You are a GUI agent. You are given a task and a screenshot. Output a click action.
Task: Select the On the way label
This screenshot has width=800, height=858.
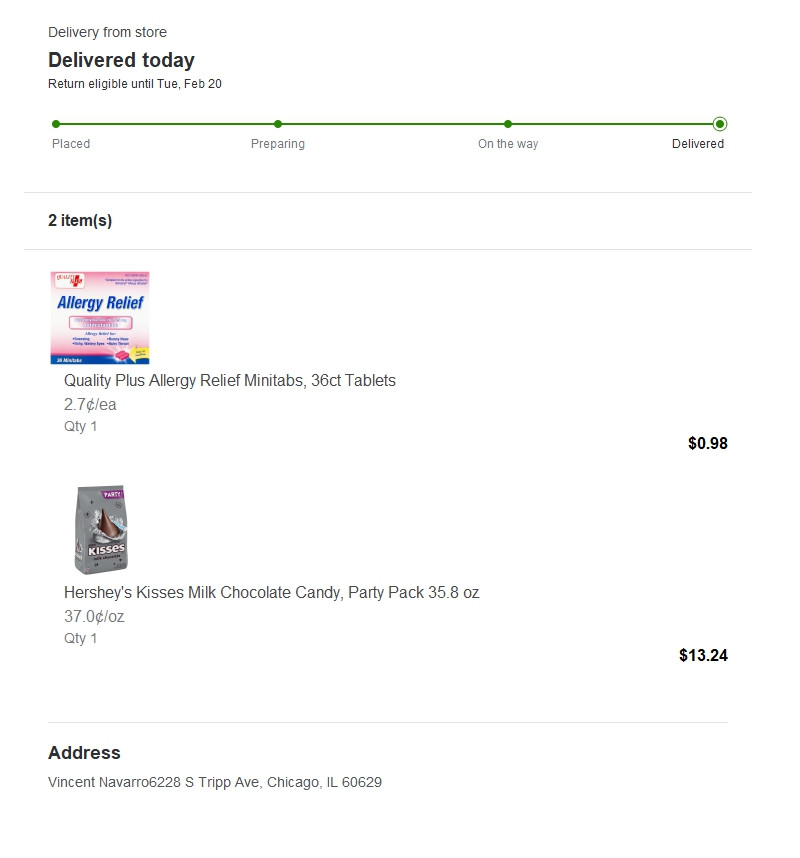[x=508, y=144]
